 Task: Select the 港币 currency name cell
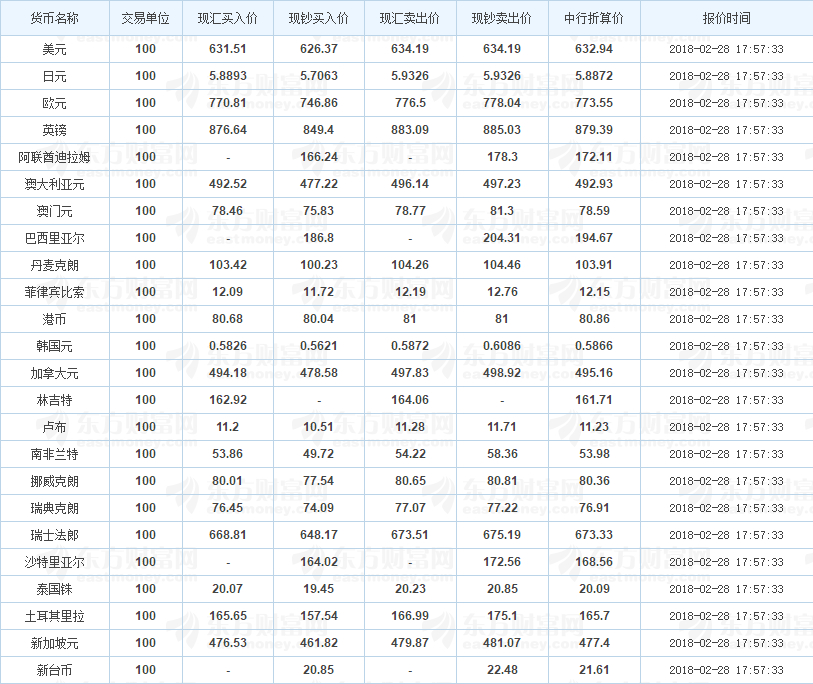tap(54, 319)
